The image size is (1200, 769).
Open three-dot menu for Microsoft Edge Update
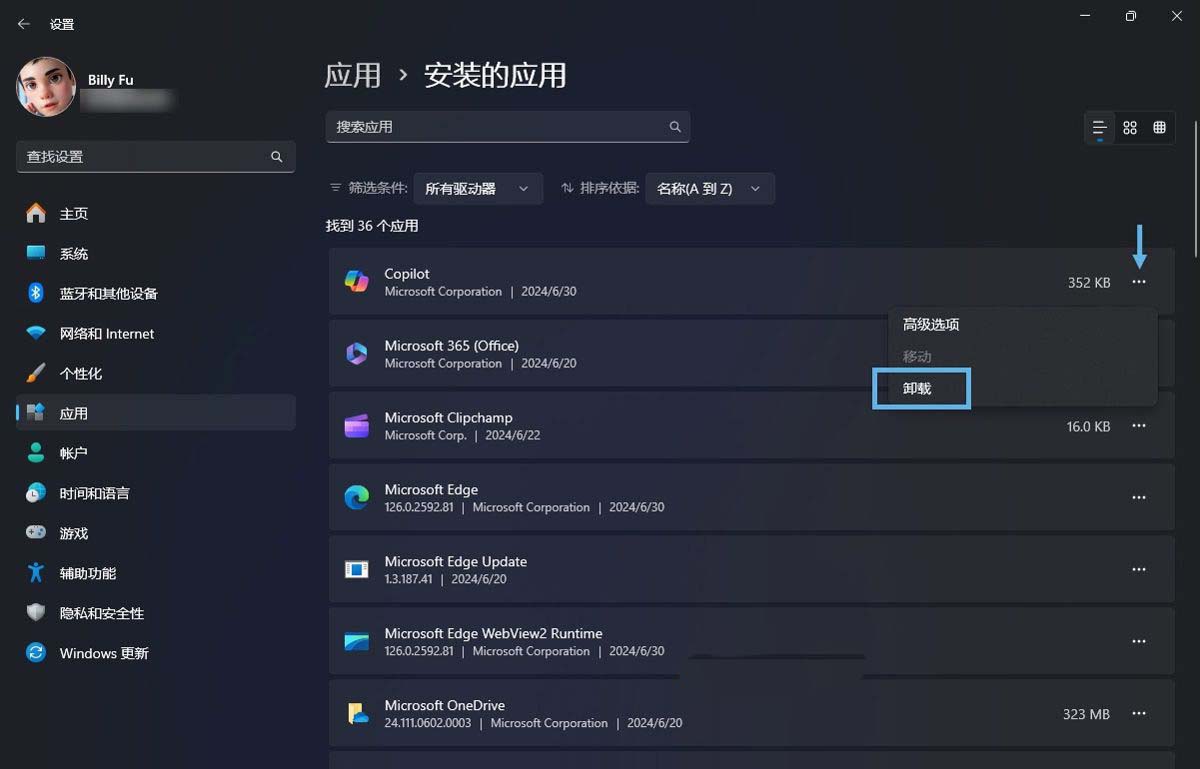tap(1139, 570)
